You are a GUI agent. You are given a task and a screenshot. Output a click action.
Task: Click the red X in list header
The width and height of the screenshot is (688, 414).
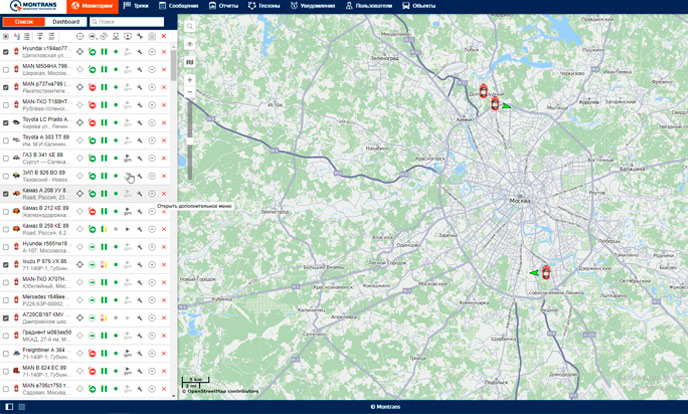[x=164, y=36]
